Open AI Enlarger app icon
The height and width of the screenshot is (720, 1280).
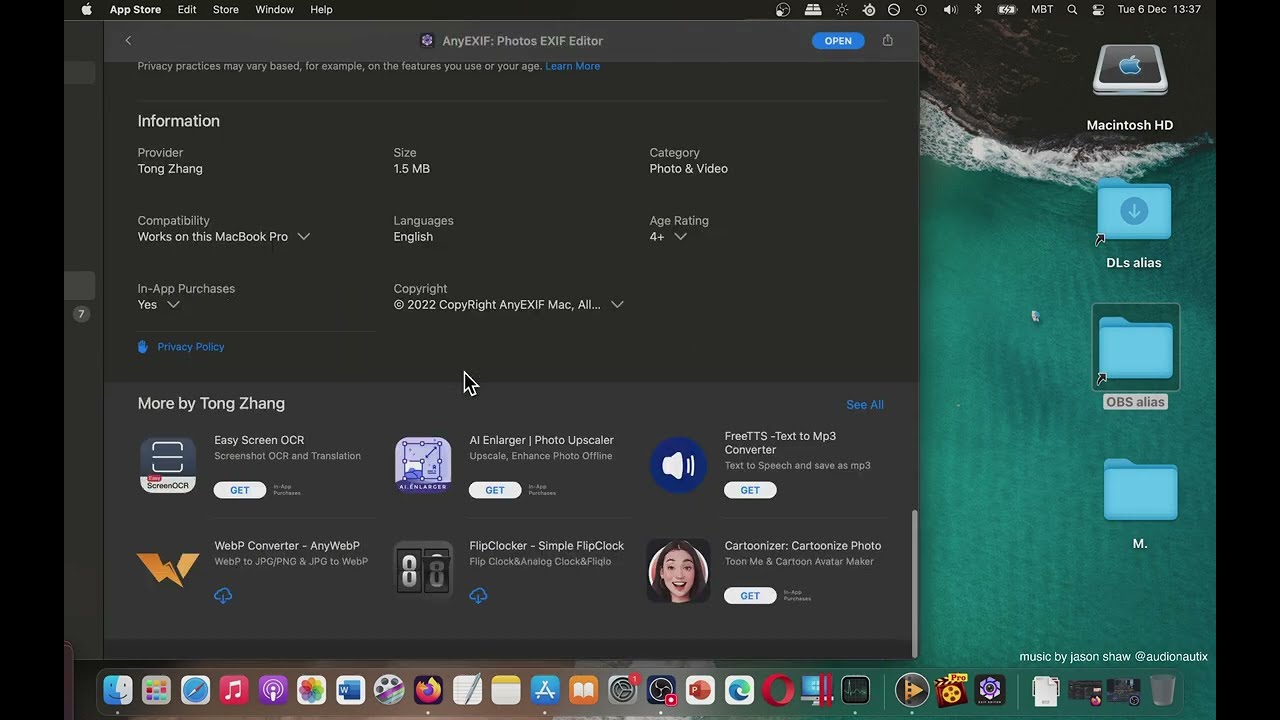pos(423,465)
